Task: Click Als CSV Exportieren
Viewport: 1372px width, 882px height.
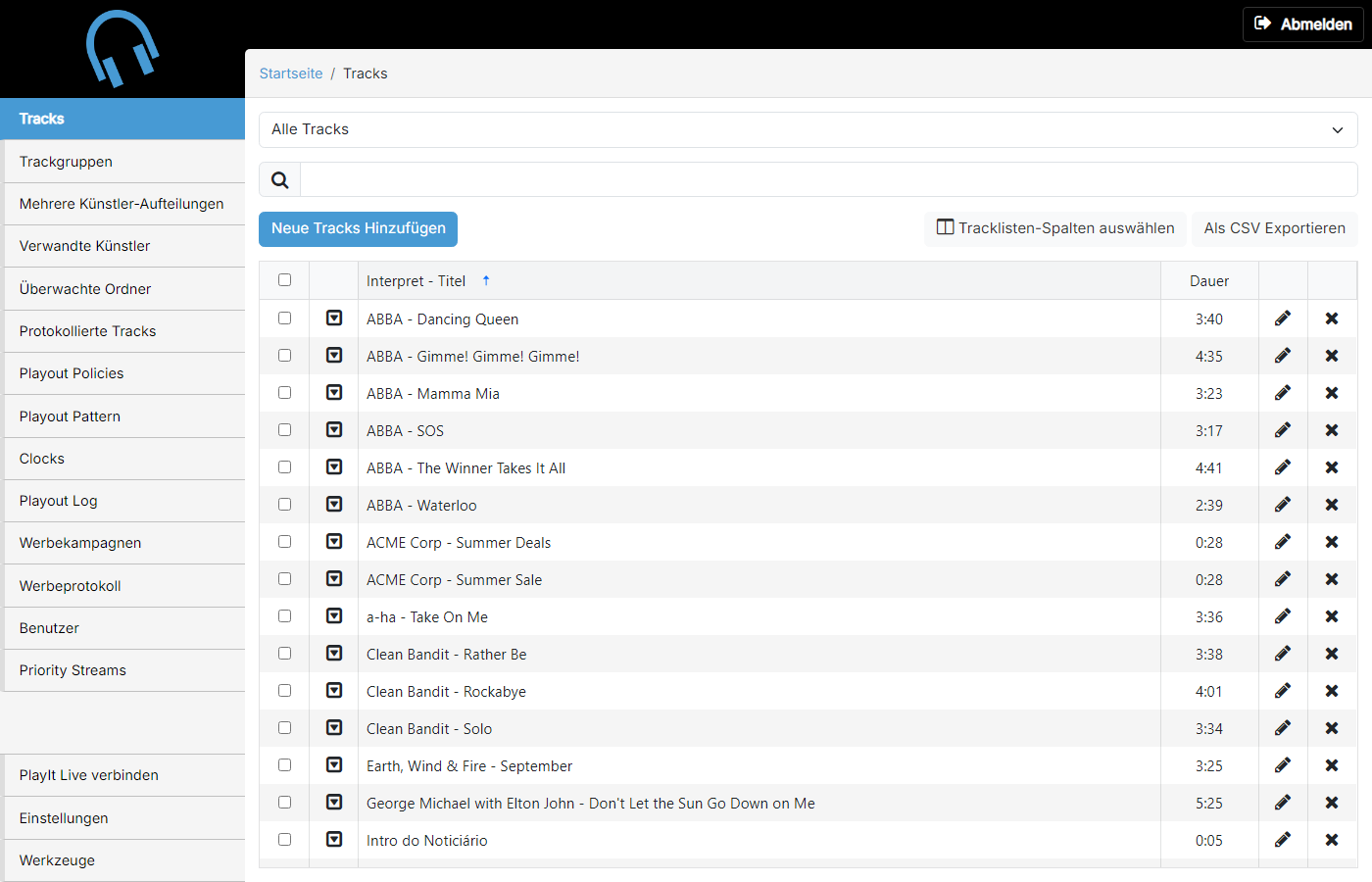Action: pyautogui.click(x=1274, y=228)
